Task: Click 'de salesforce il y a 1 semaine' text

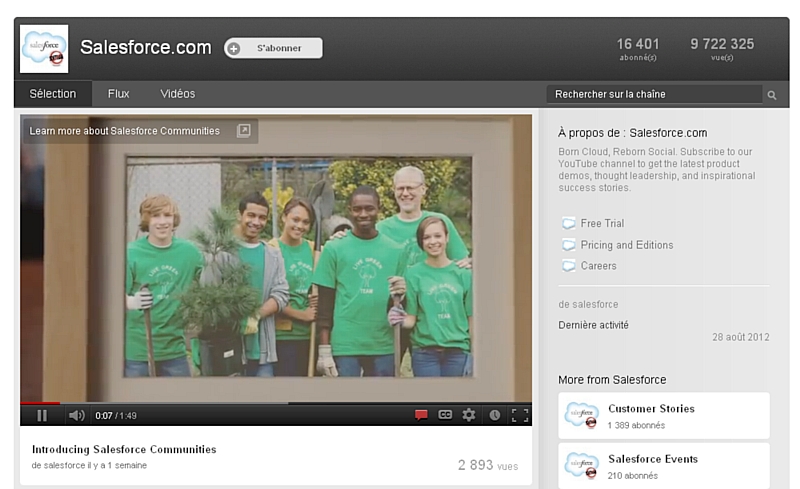Action: pos(89,465)
